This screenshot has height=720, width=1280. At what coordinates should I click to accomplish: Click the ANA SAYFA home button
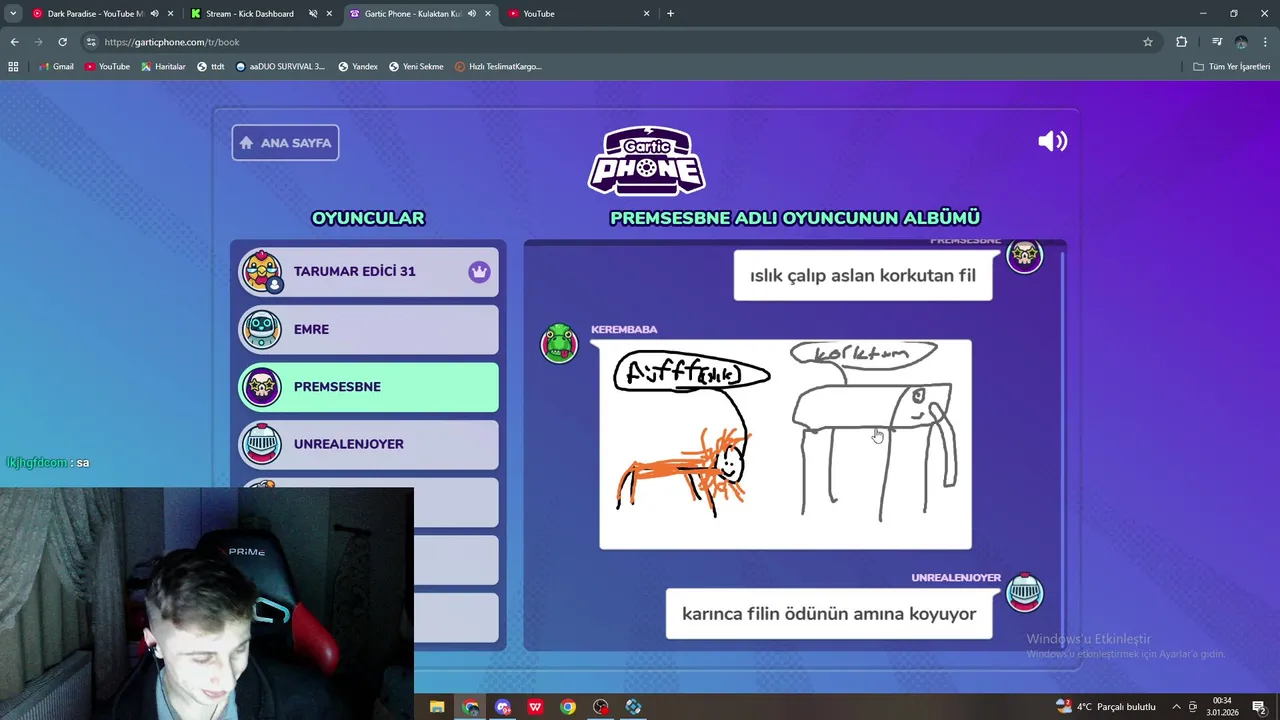[x=285, y=142]
